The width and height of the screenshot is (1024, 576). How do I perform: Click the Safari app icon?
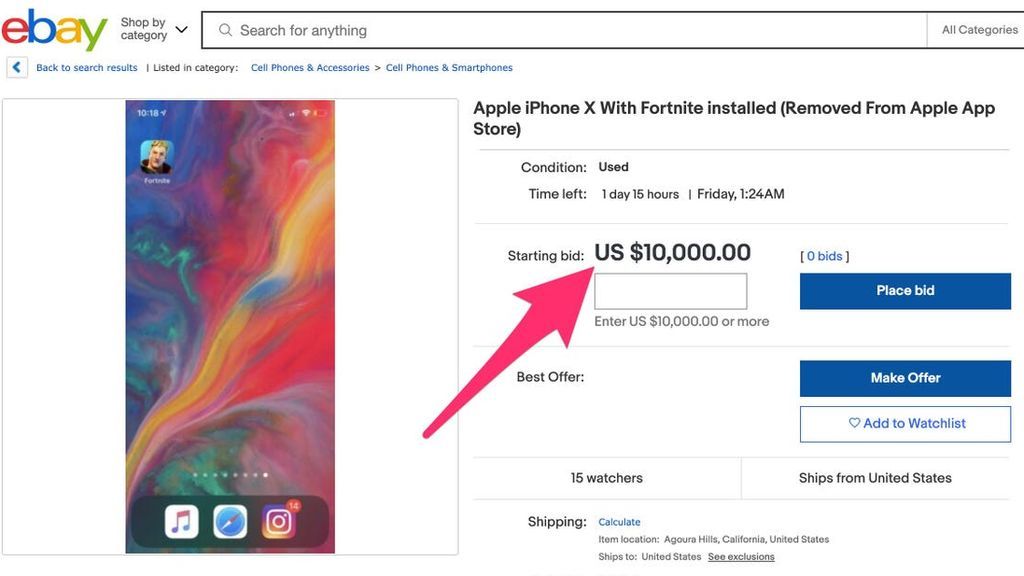(x=230, y=521)
